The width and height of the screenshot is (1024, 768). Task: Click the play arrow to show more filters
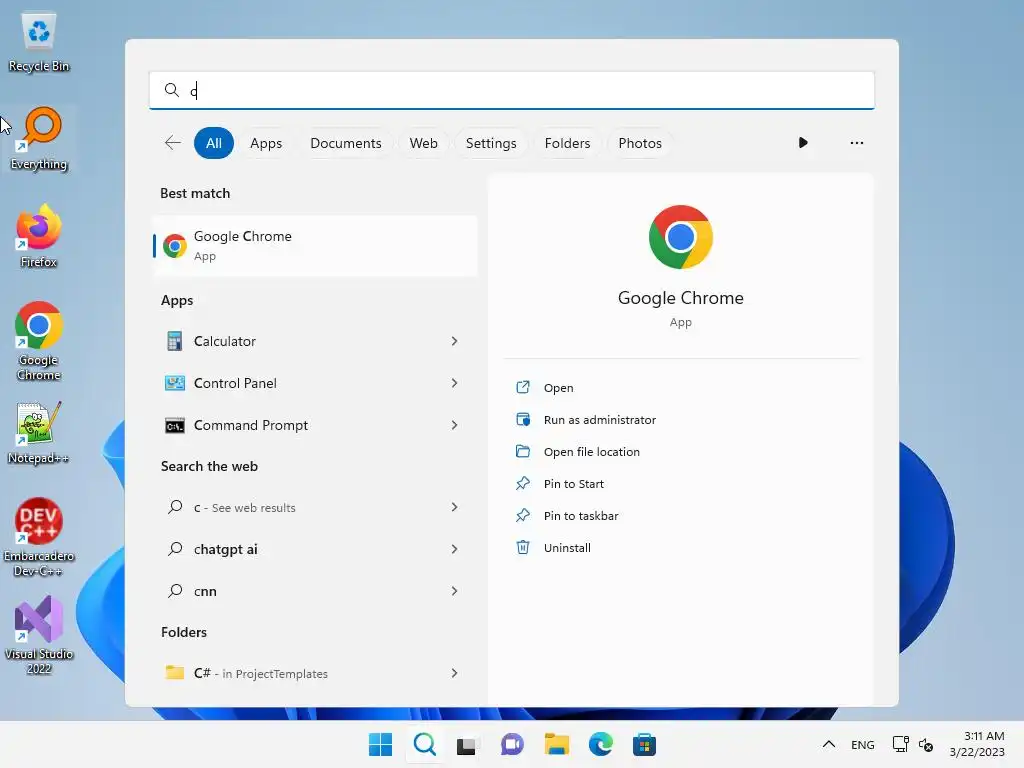tap(803, 143)
